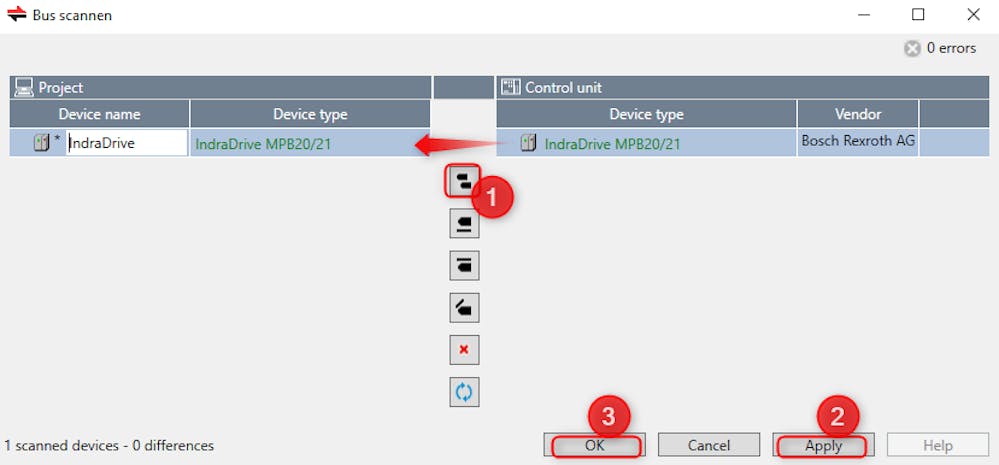
Task: Click the Control unit header label
Action: [x=563, y=88]
